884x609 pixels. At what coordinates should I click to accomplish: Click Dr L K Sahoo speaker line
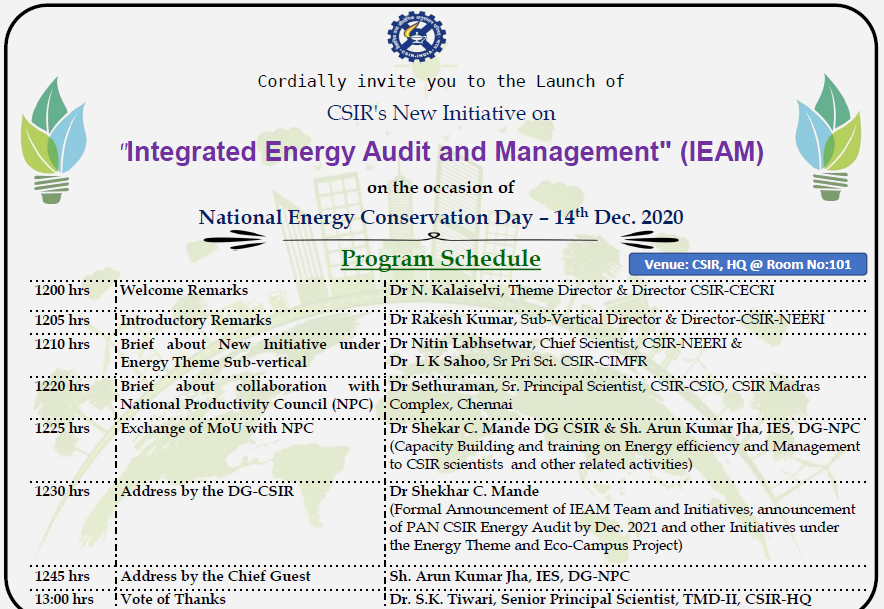[x=519, y=361]
